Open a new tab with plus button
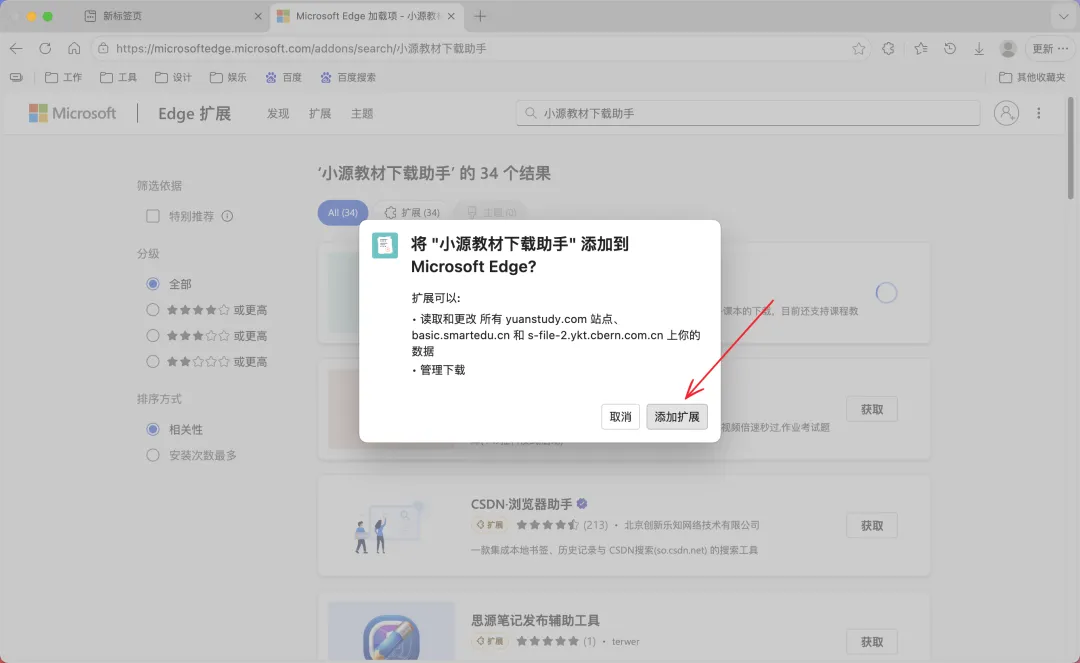The image size is (1080, 663). pos(480,16)
